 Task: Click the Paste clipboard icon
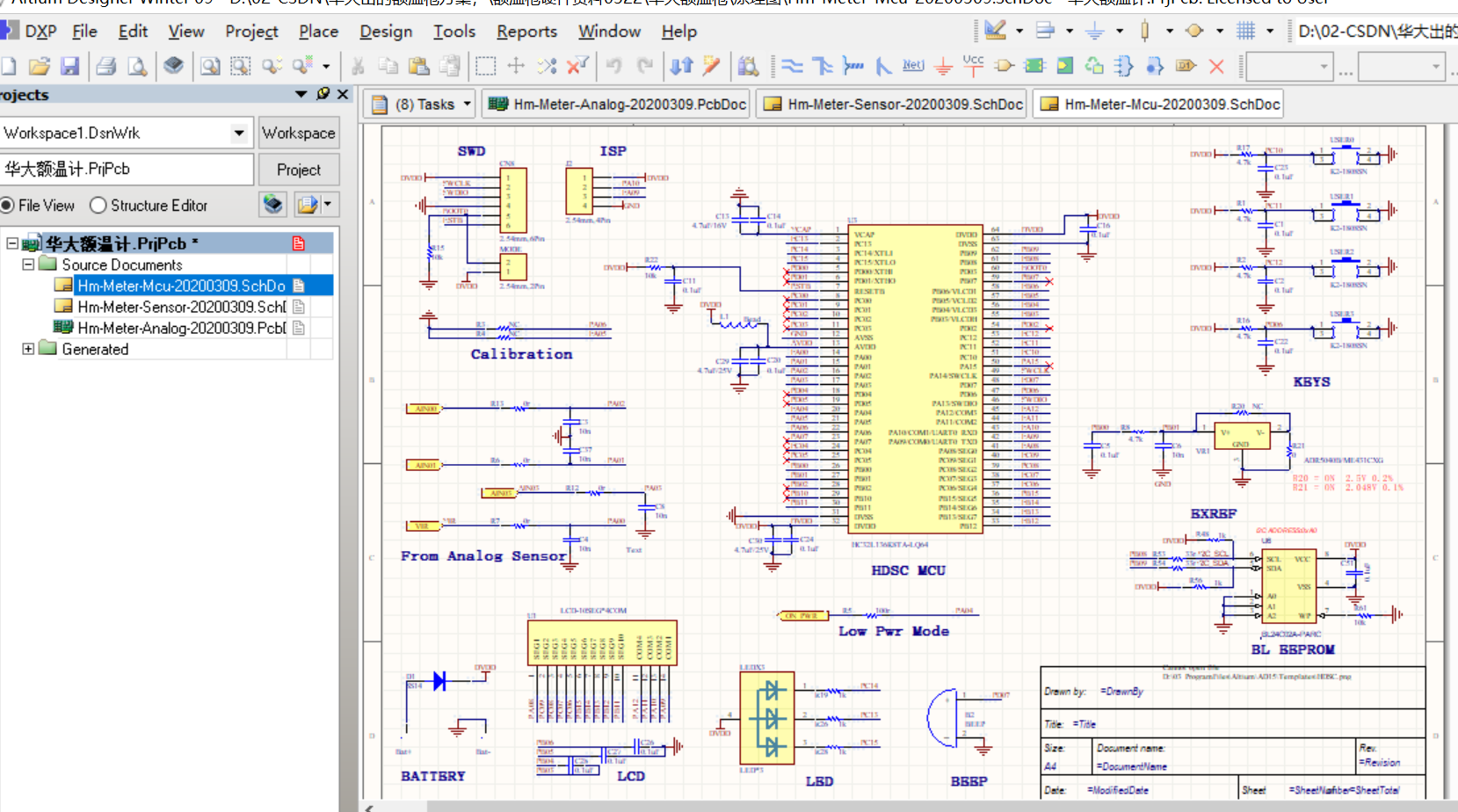point(419,66)
